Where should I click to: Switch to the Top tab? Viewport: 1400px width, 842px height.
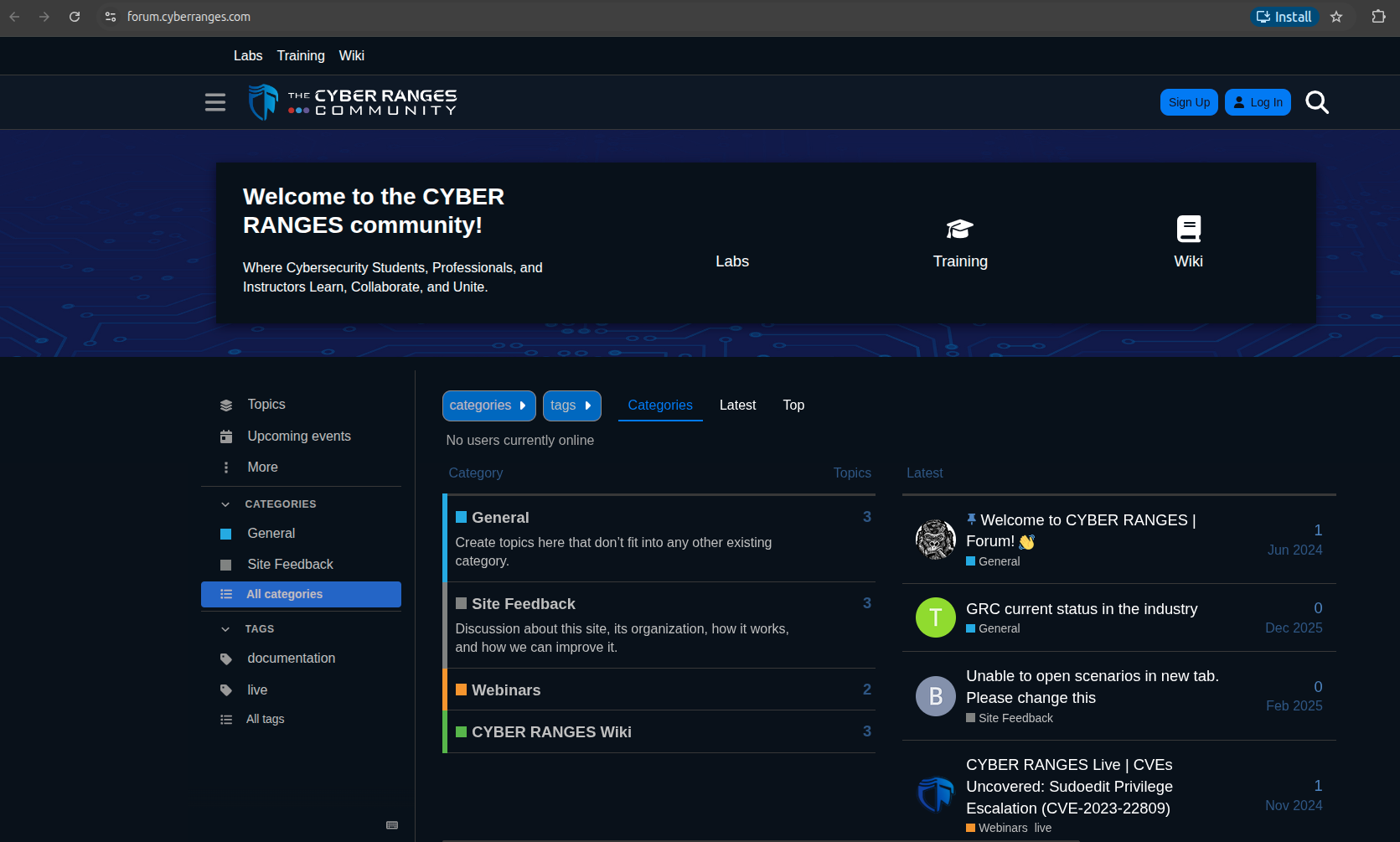pos(793,406)
